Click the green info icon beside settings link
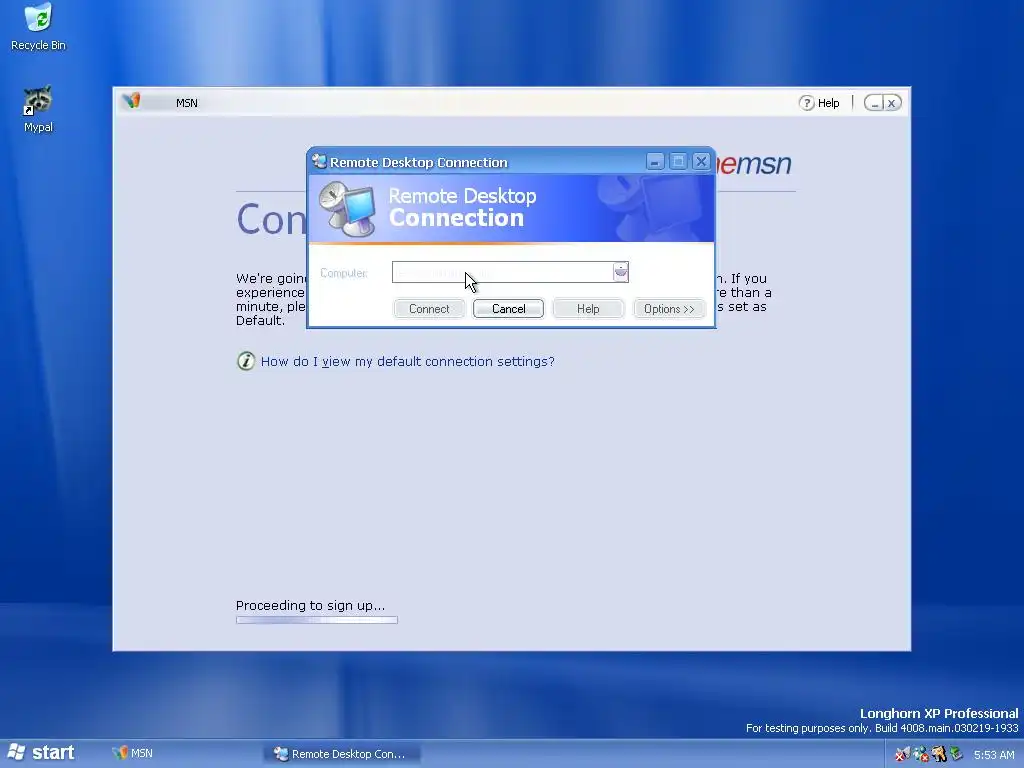Image resolution: width=1024 pixels, height=768 pixels. [246, 360]
